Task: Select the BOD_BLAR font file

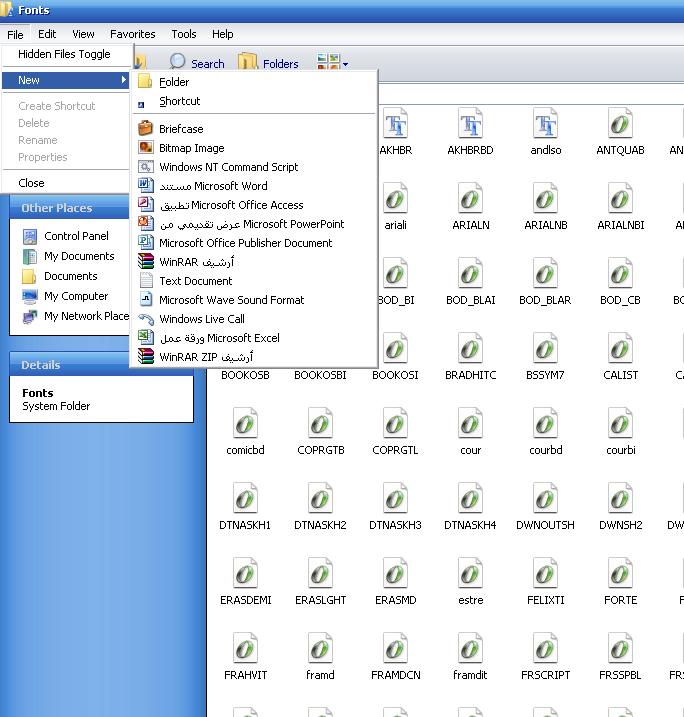Action: pyautogui.click(x=545, y=282)
